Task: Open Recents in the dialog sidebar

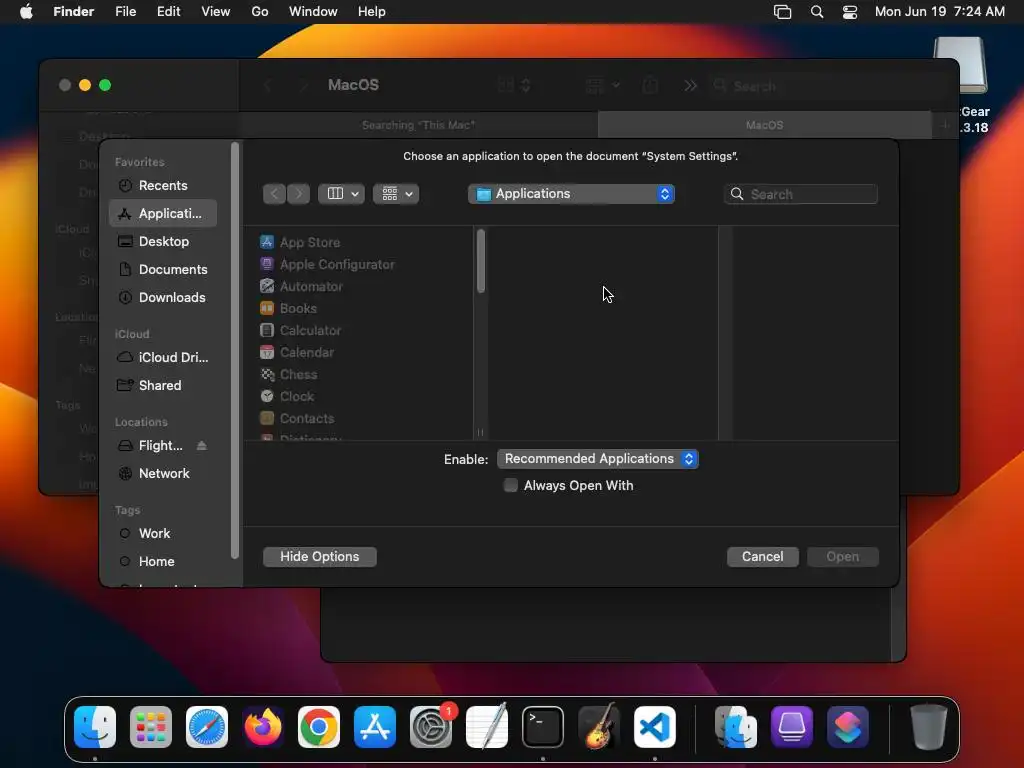Action: (x=163, y=185)
